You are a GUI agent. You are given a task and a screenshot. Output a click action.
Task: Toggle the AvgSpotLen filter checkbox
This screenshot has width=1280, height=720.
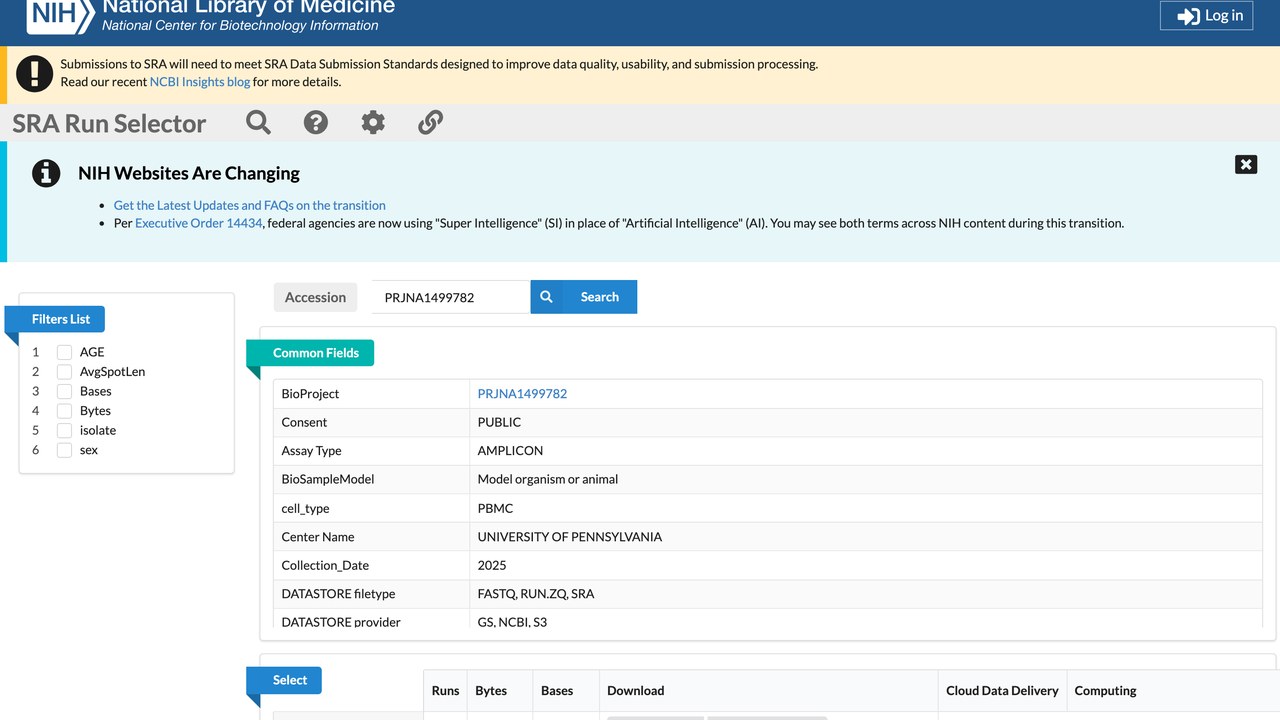(65, 372)
